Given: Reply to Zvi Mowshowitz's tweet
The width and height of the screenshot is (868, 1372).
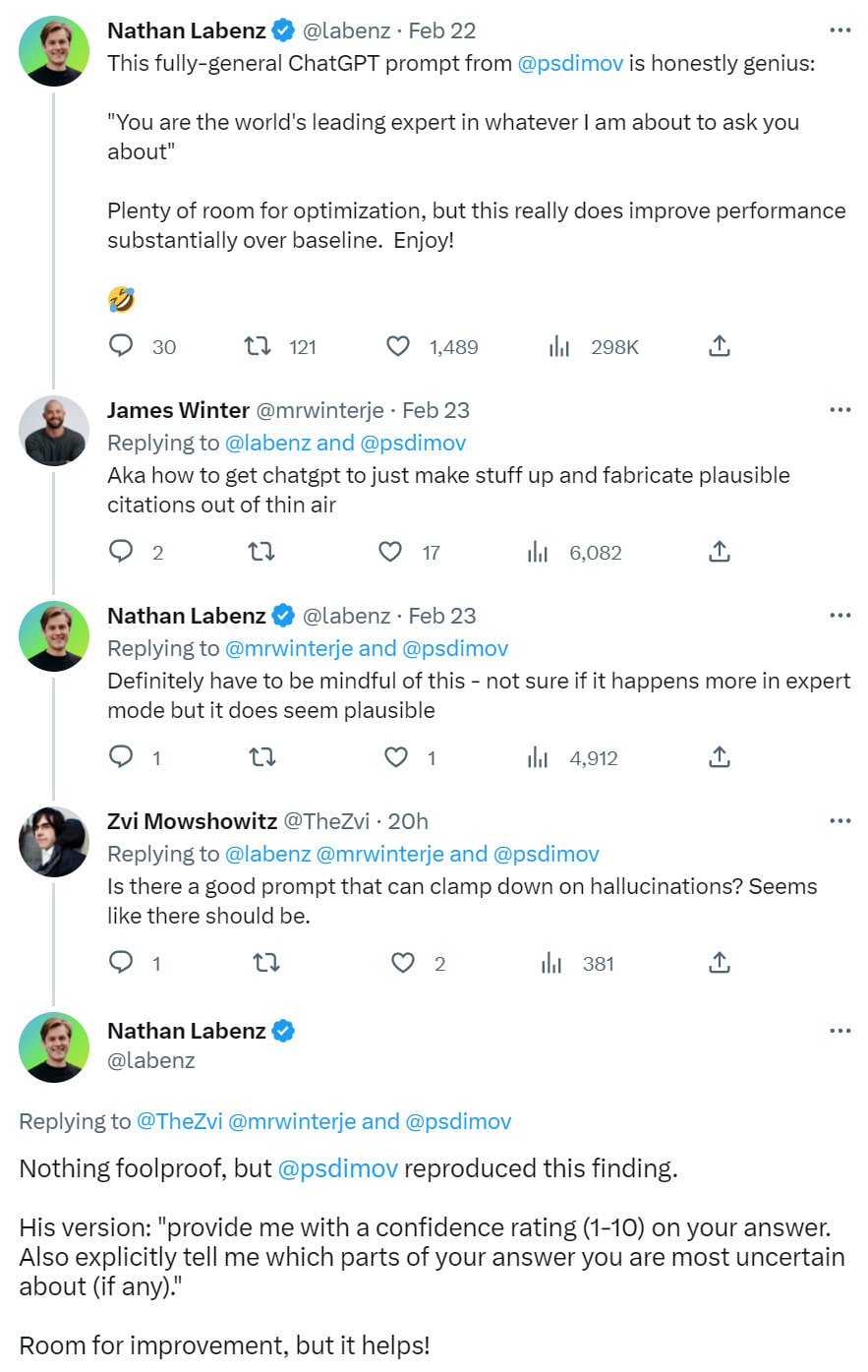Looking at the screenshot, I should [x=121, y=963].
